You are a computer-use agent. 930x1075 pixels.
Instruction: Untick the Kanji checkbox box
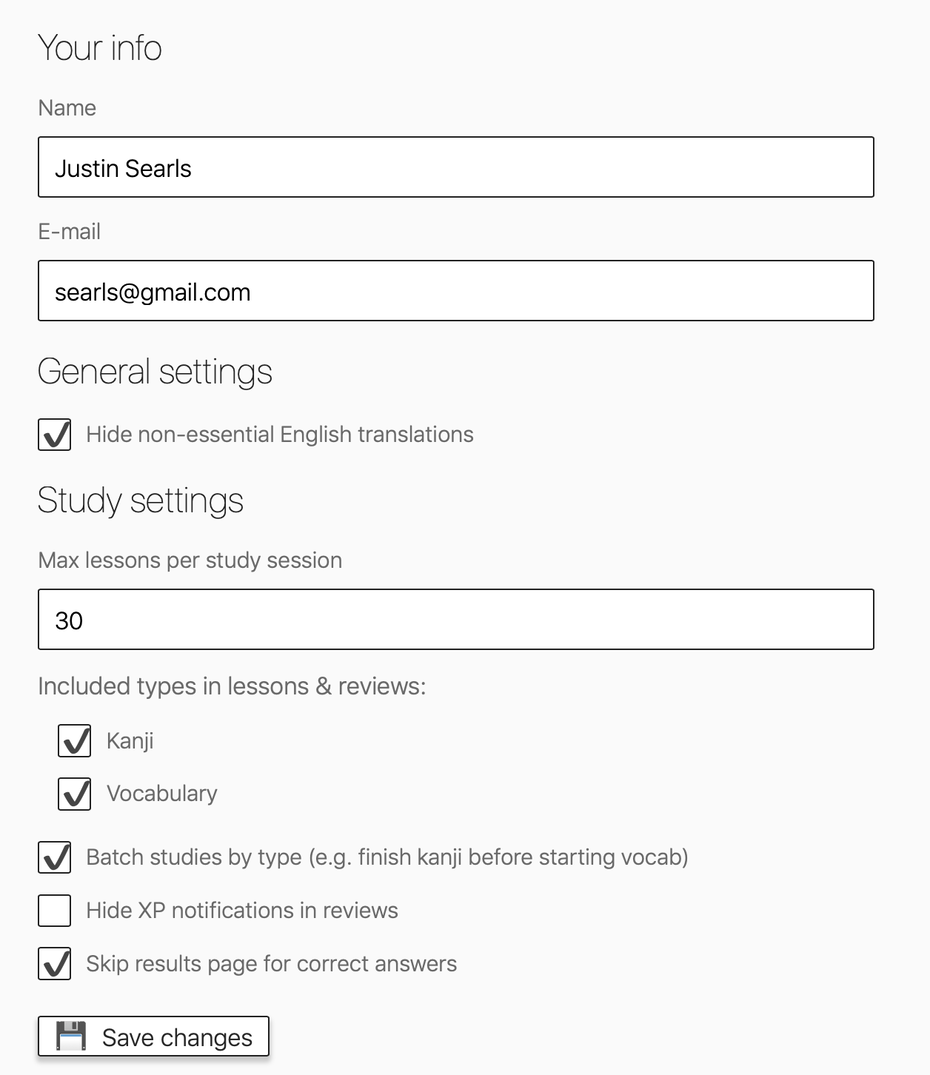click(75, 741)
